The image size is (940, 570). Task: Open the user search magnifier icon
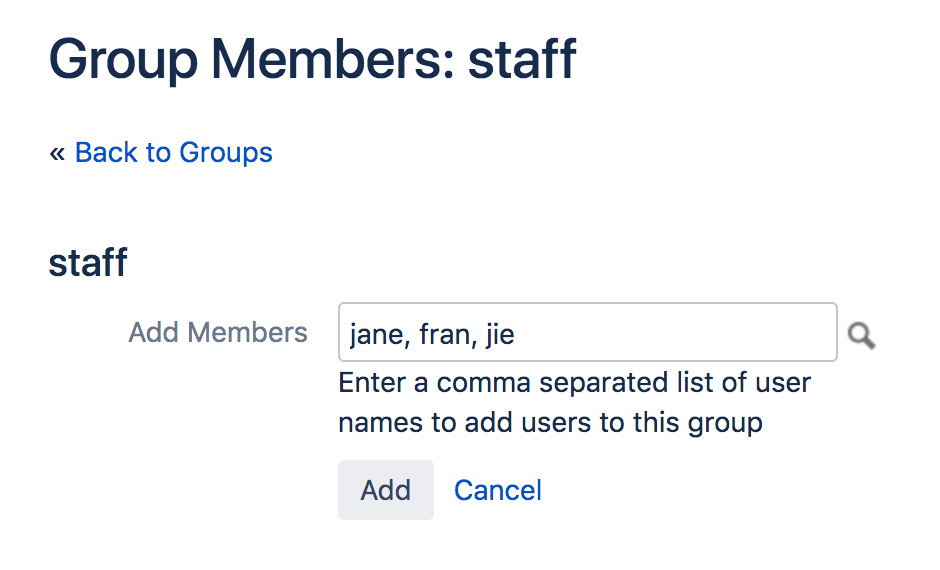coord(861,335)
